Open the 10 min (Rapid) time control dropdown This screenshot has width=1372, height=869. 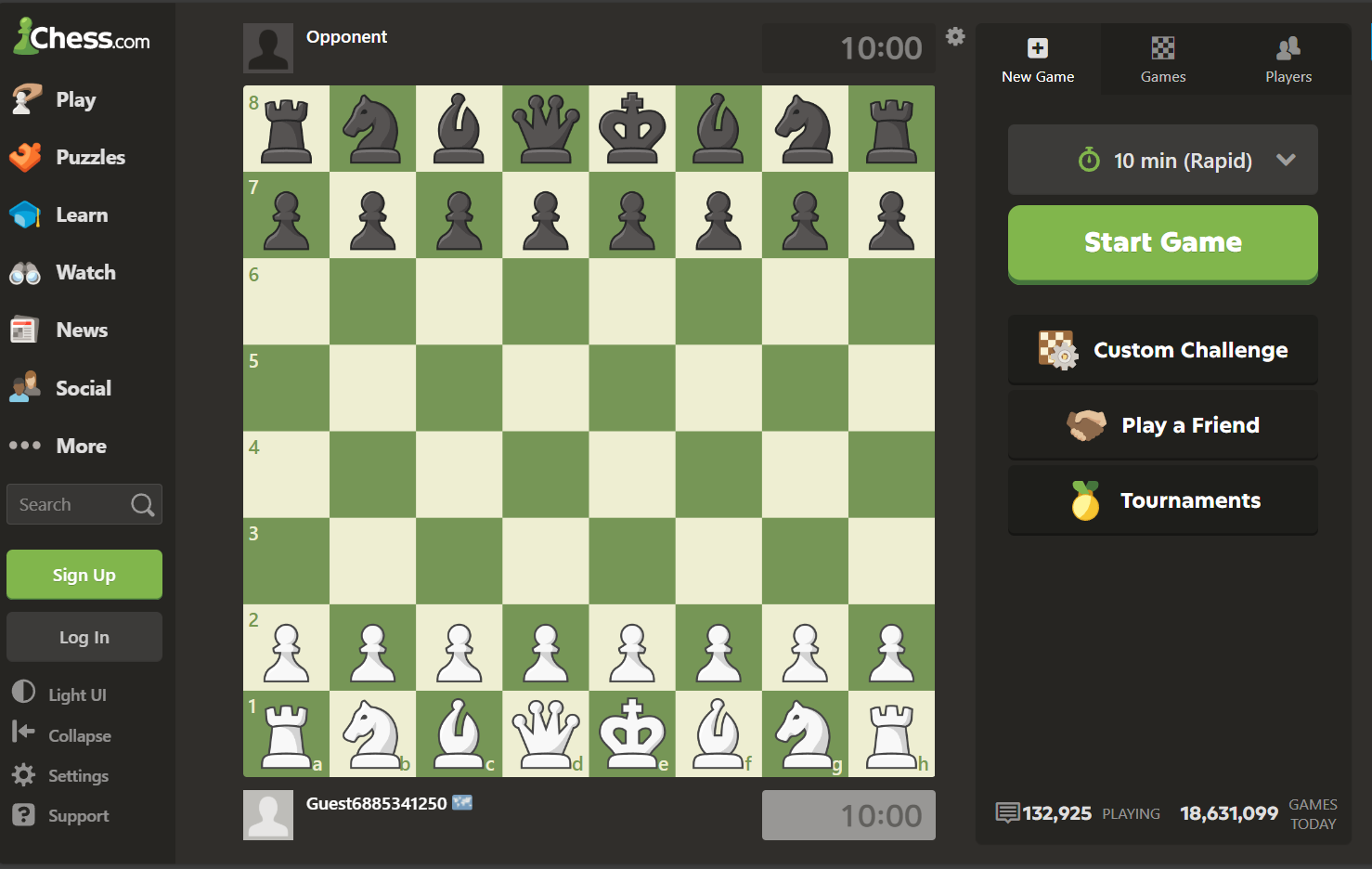tap(1163, 160)
